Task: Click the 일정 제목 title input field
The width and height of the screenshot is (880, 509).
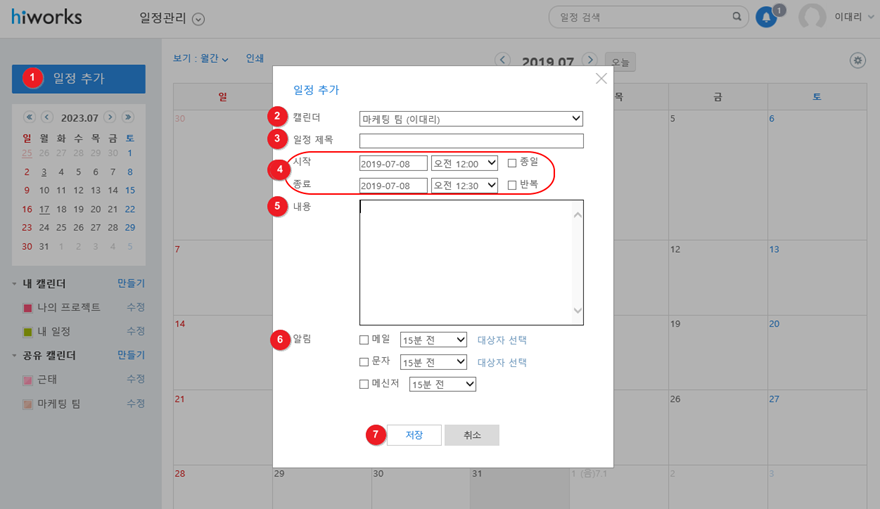Action: (x=471, y=141)
